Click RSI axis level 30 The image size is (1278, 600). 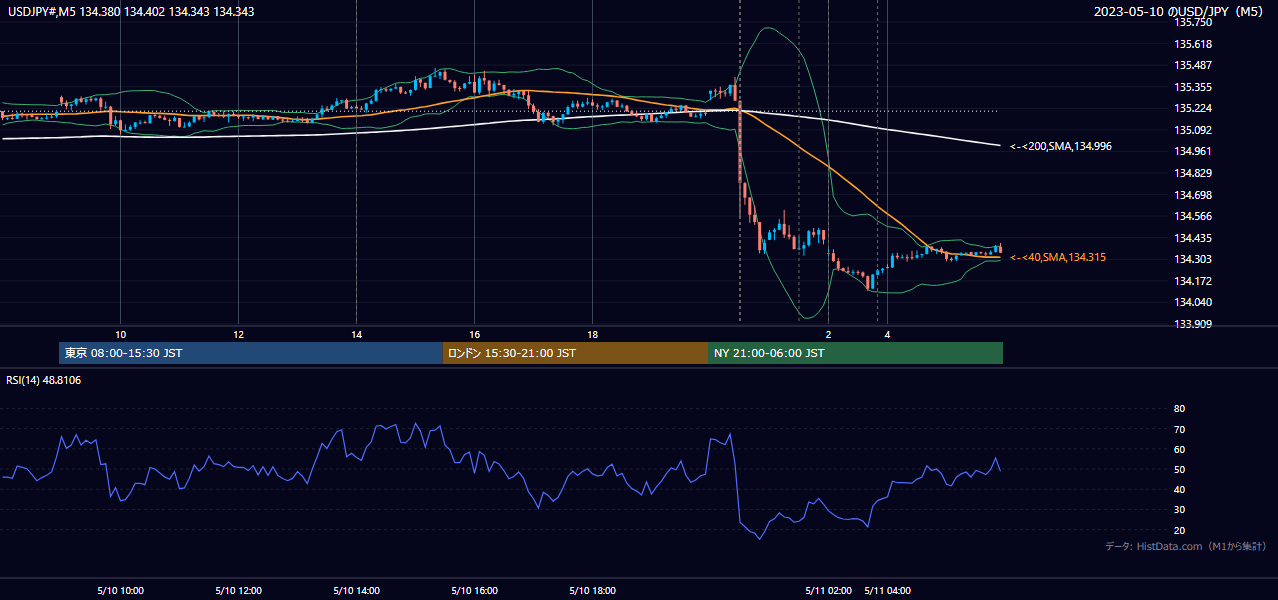tap(1179, 510)
